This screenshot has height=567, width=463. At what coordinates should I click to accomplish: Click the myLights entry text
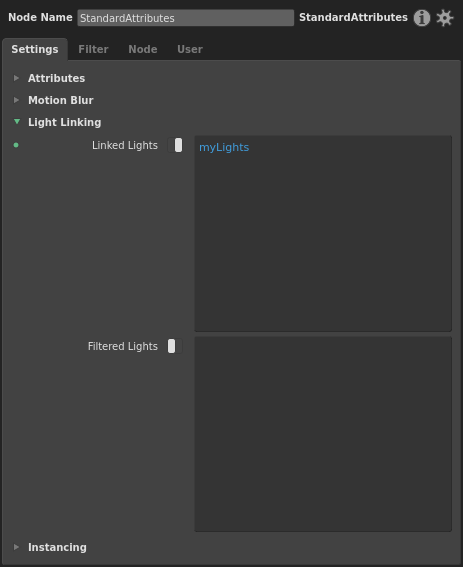pos(224,147)
